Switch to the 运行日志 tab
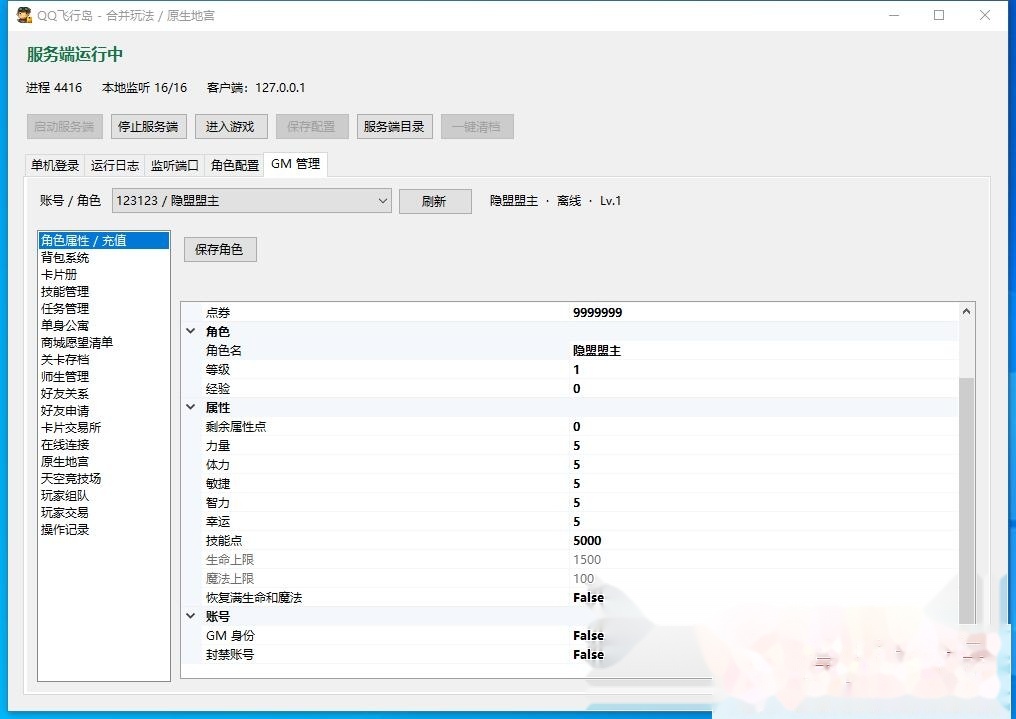Screen dimensions: 1016x719 point(115,165)
